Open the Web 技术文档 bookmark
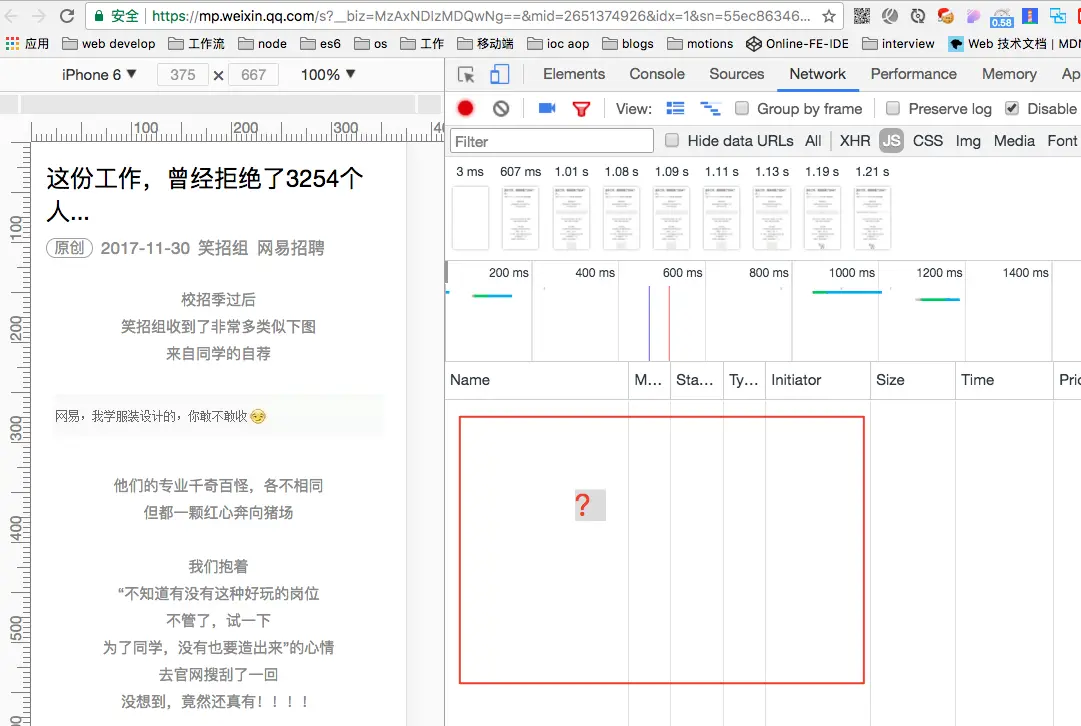 coord(1013,43)
